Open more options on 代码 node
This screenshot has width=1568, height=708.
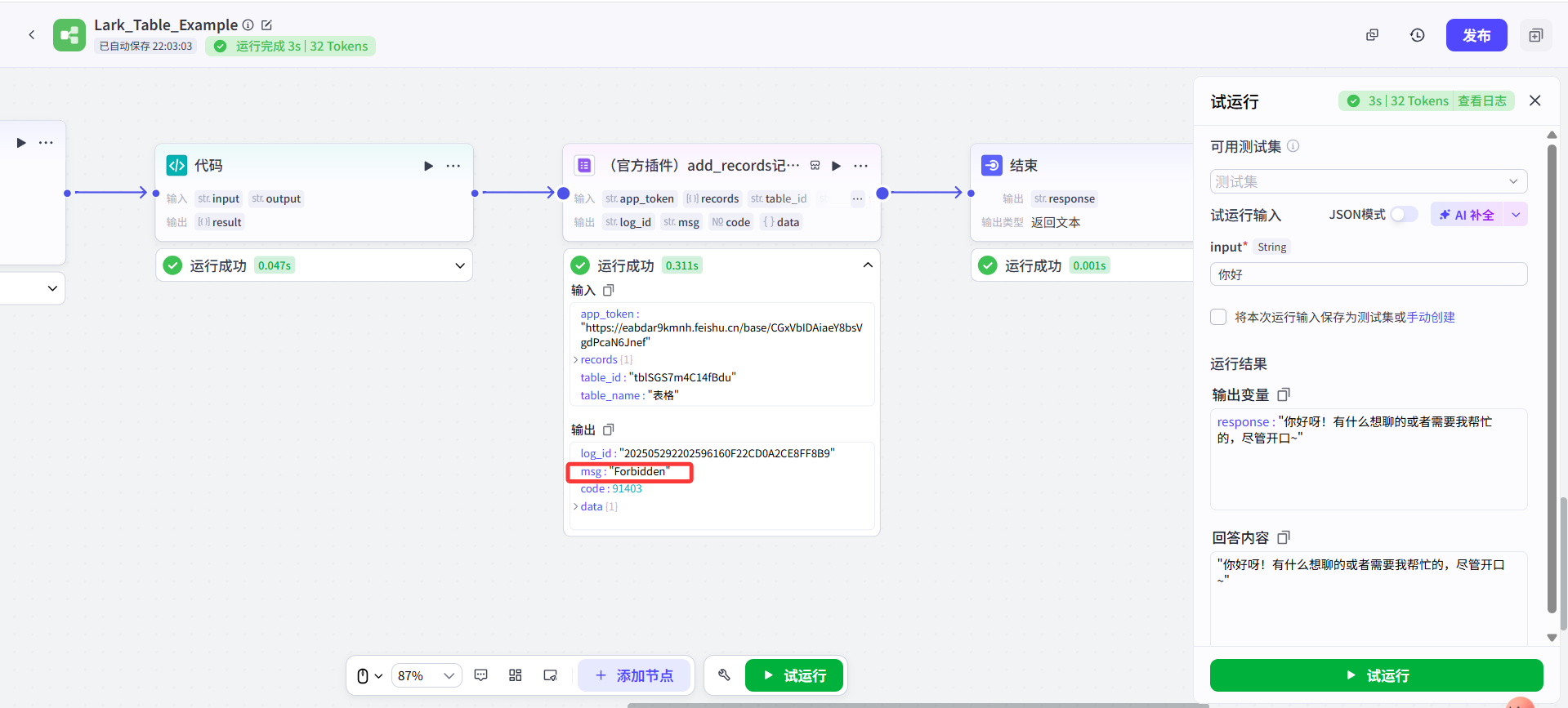click(453, 166)
